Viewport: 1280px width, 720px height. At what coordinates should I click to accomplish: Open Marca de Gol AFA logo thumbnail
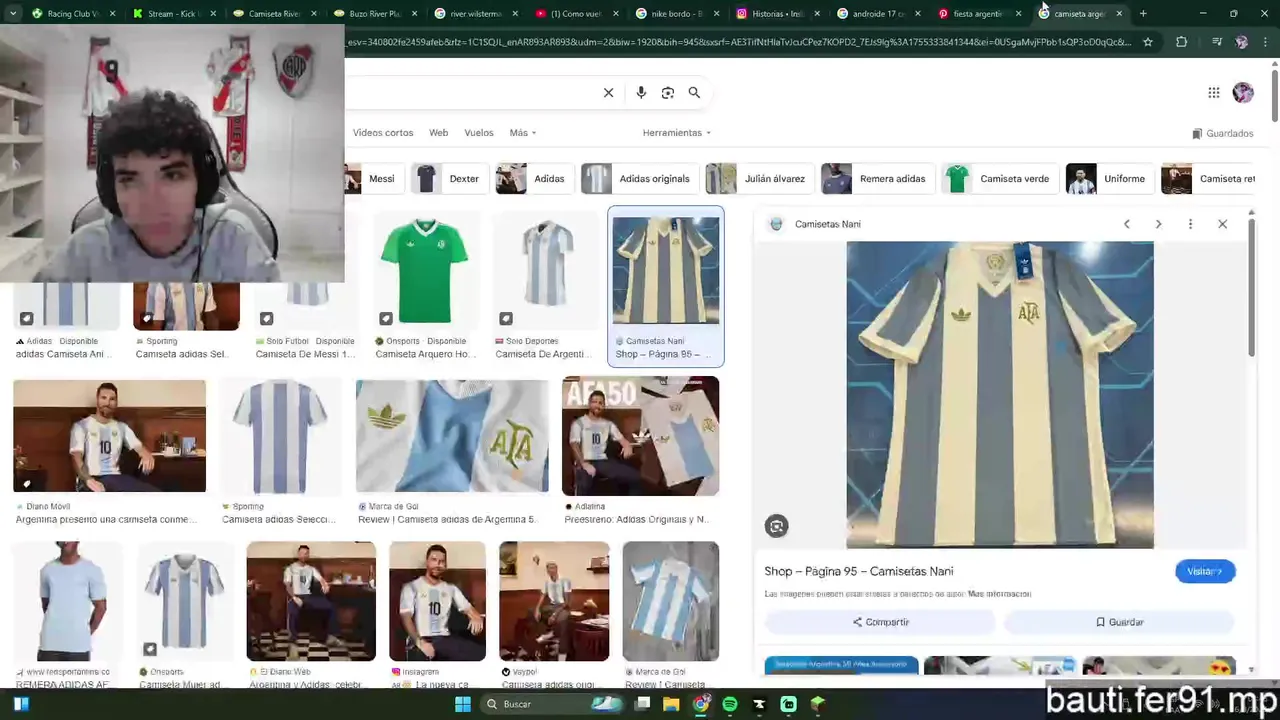click(452, 436)
